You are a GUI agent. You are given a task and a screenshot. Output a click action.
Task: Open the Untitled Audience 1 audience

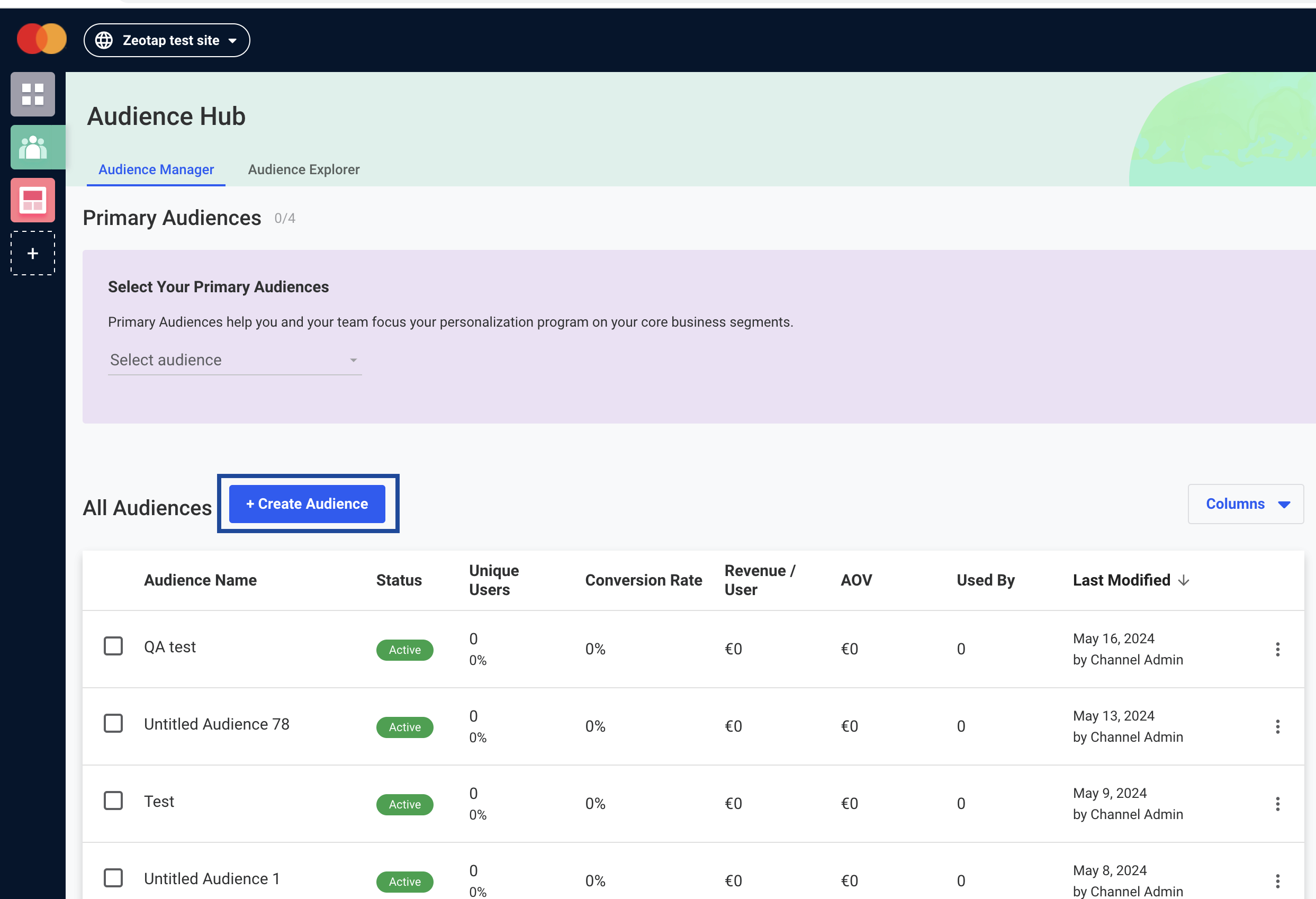[212, 878]
